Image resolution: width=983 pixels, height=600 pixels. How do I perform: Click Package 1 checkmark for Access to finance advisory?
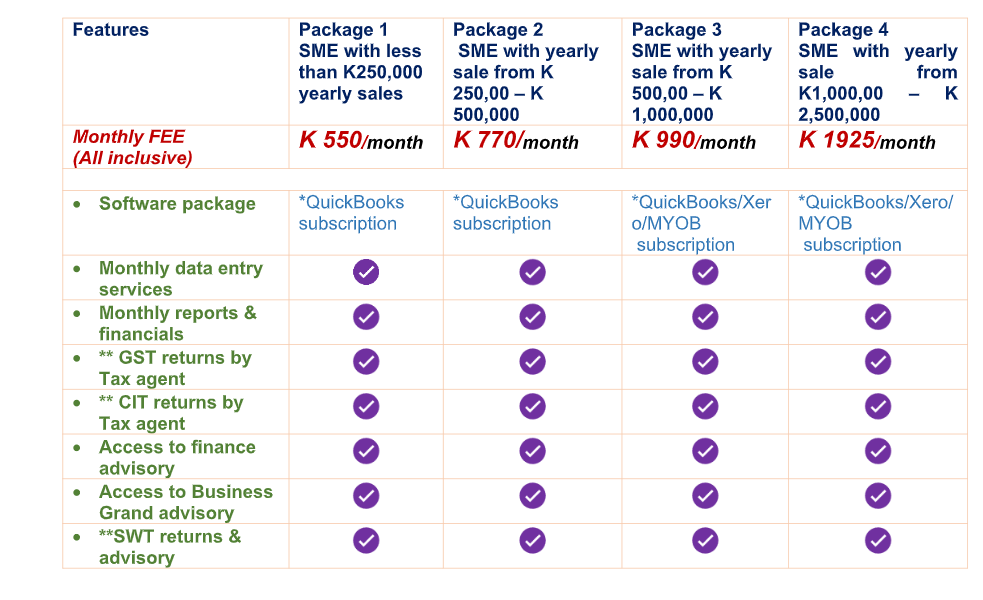pyautogui.click(x=366, y=451)
